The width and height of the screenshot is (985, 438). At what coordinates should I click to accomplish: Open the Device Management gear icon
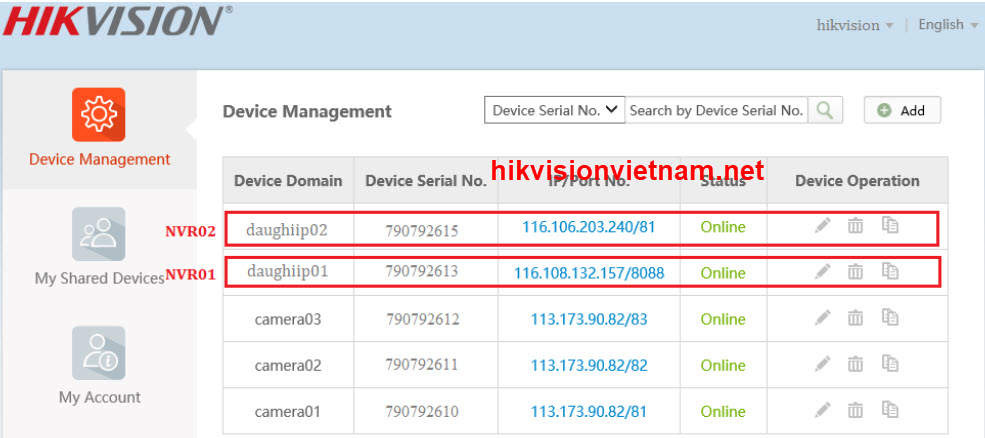99,114
